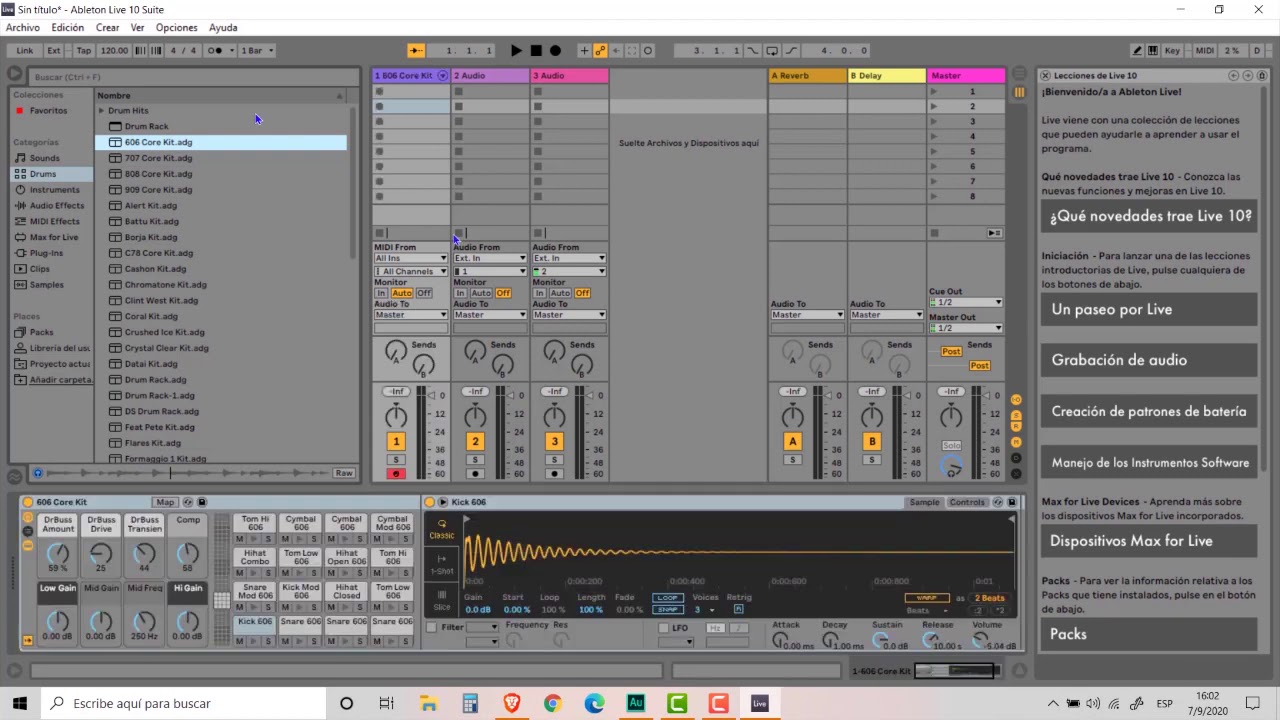Set track 1 Monitor to In
Screen dimensions: 1280x720
coord(381,293)
